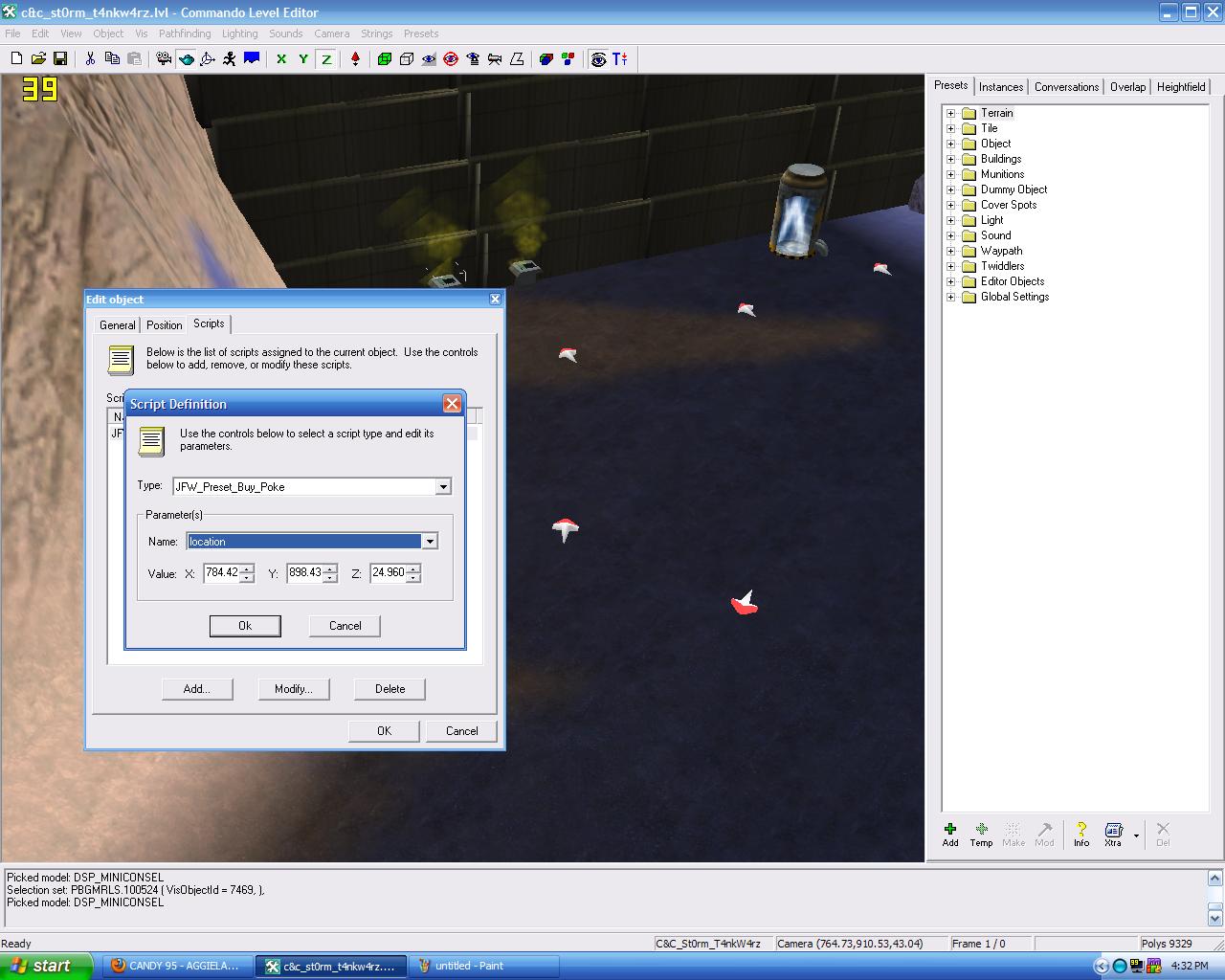Expand the Buildings preset folder

(x=951, y=159)
